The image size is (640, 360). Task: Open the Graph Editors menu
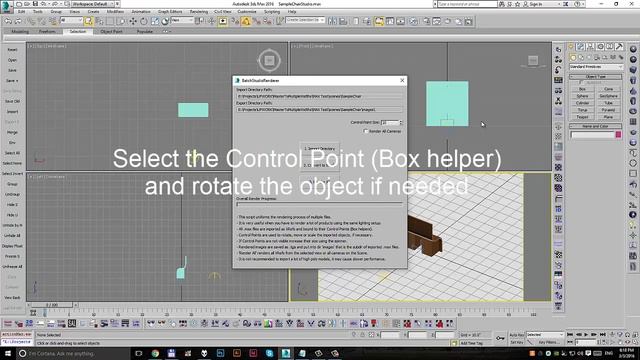pyautogui.click(x=170, y=12)
